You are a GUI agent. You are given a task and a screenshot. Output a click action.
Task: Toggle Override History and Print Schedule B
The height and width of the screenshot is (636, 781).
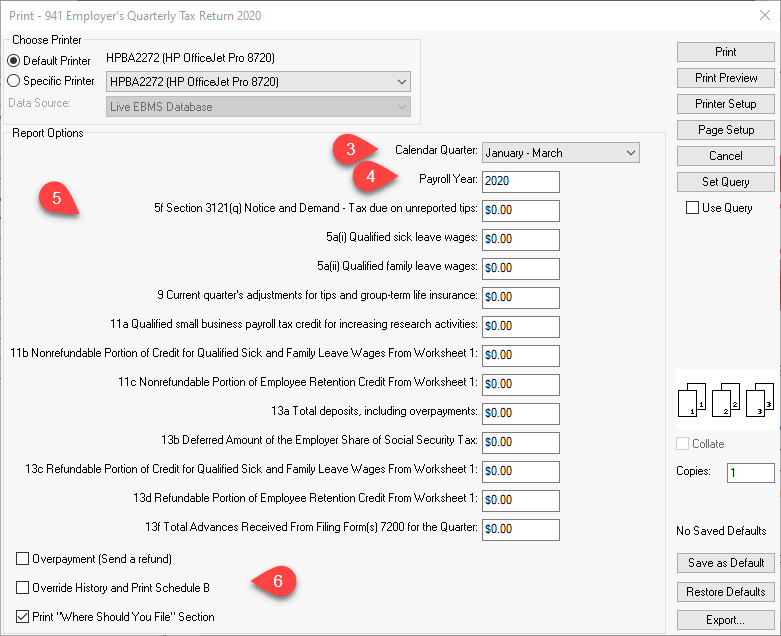(x=23, y=587)
